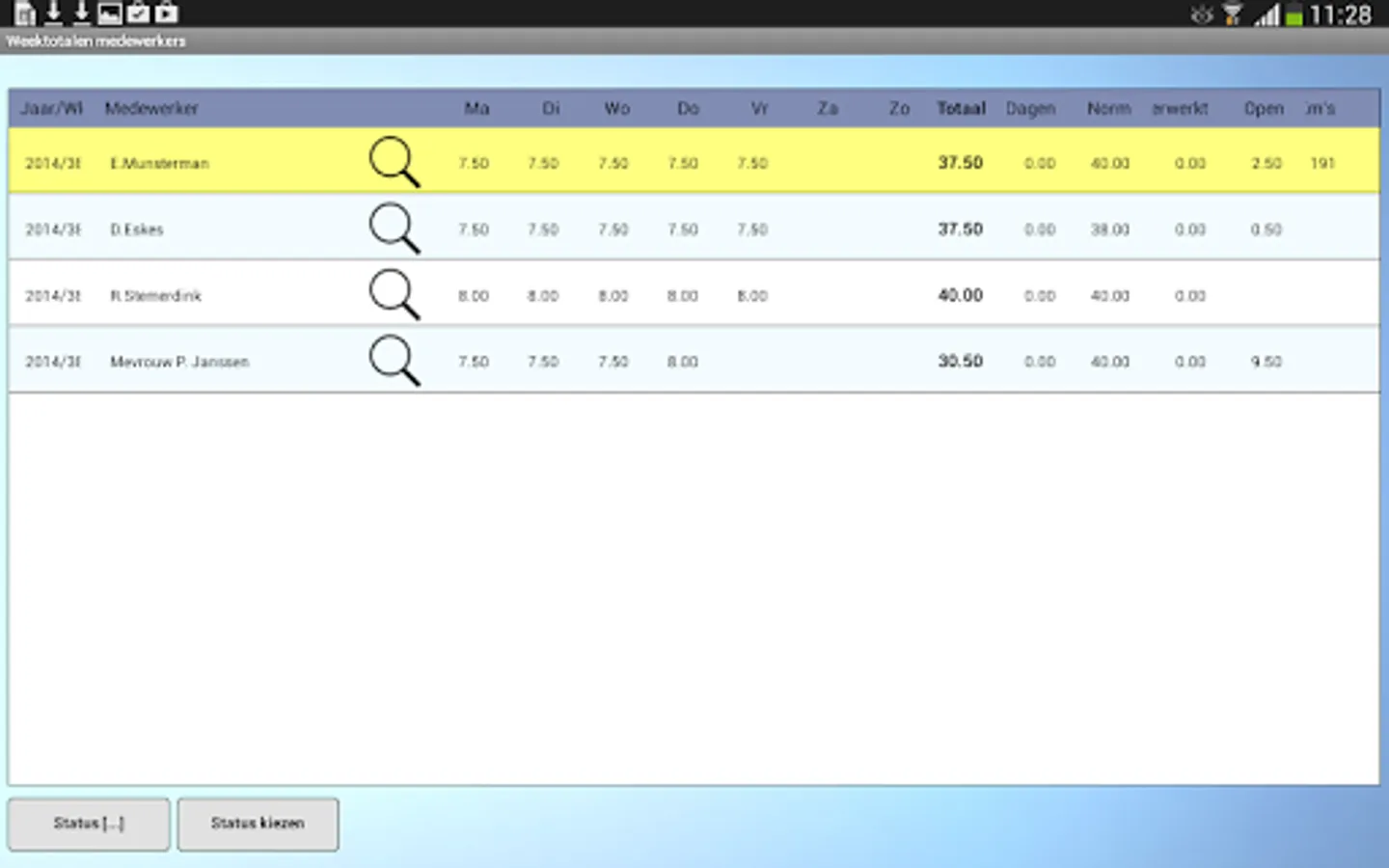
Task: Tap the clock showing 11:28
Action: pos(1341,14)
